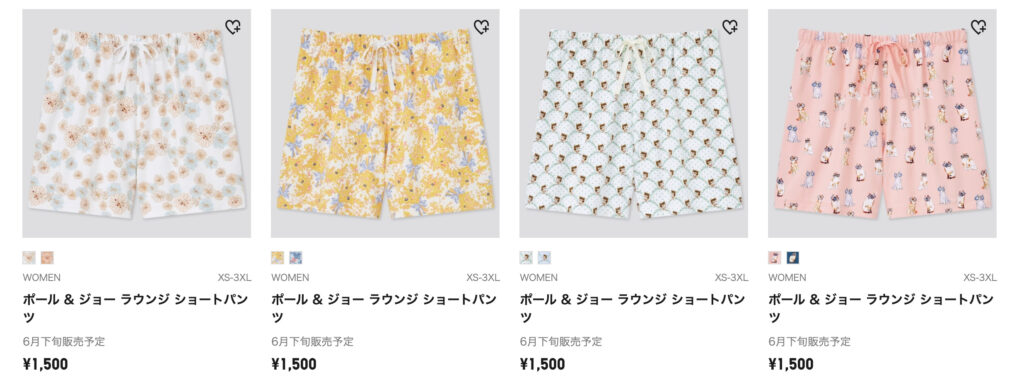The height and width of the screenshot is (392, 1024).
Task: View pink cat print shorts image
Action: coord(882,123)
